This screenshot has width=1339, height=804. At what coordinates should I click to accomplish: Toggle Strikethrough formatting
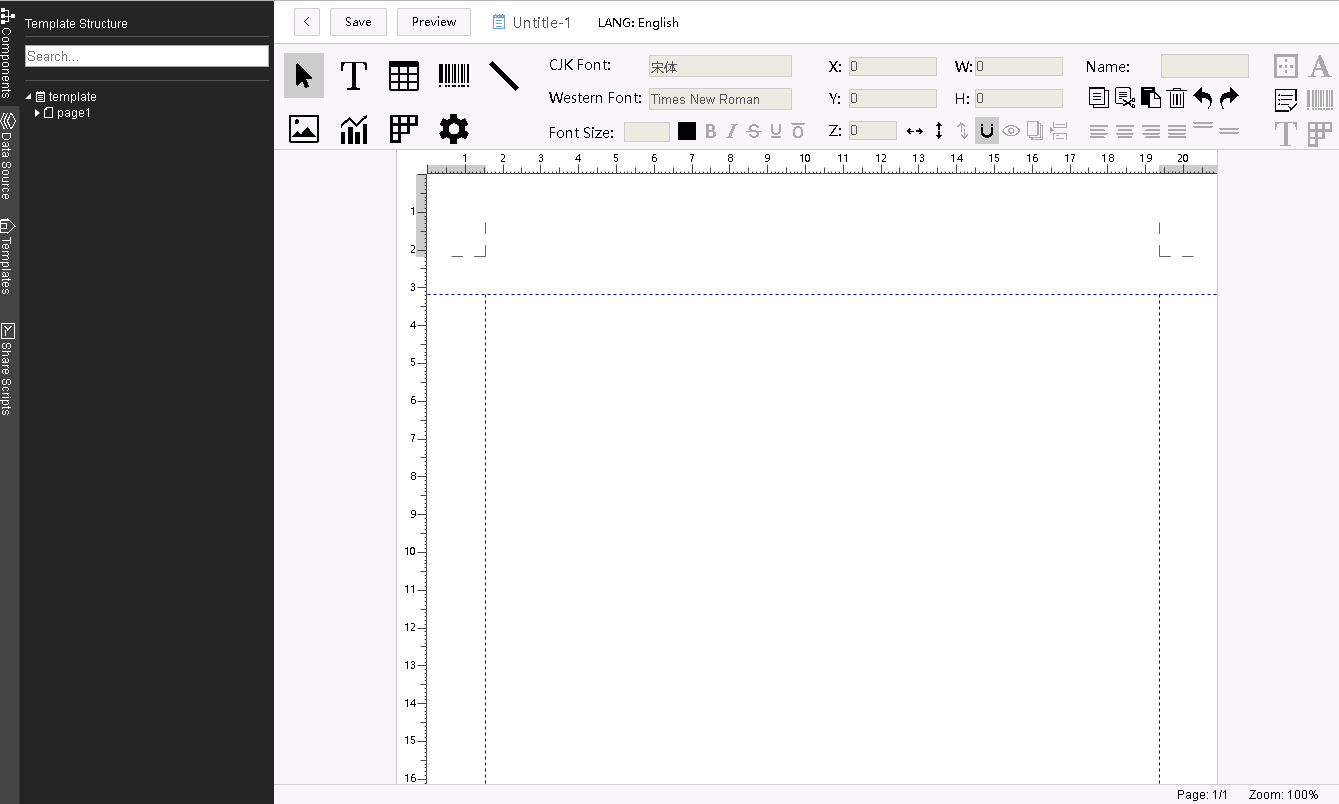[x=754, y=131]
